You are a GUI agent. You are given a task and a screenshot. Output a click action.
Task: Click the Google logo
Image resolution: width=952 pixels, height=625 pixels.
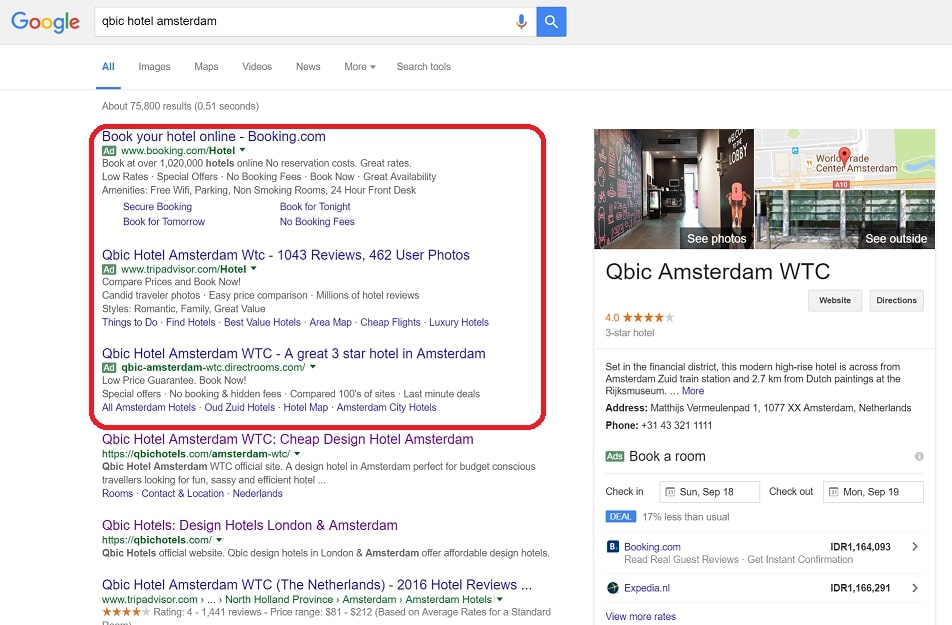[x=46, y=22]
